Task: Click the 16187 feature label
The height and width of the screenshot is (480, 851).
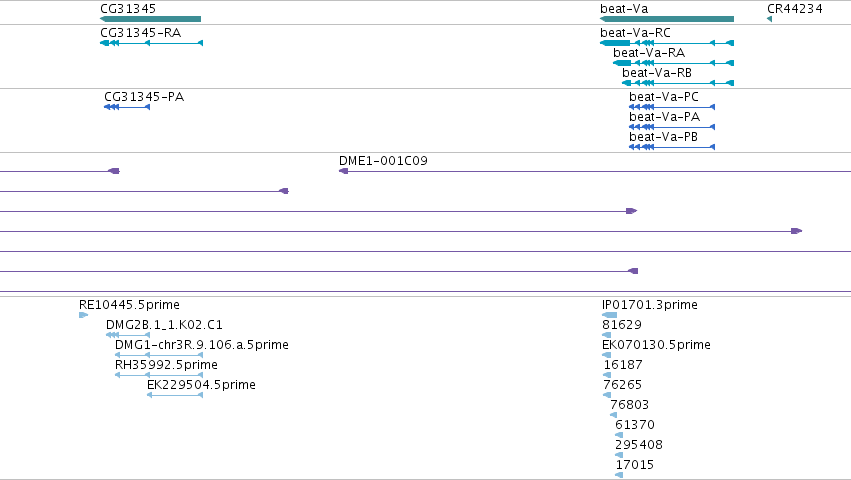Action: pos(623,365)
